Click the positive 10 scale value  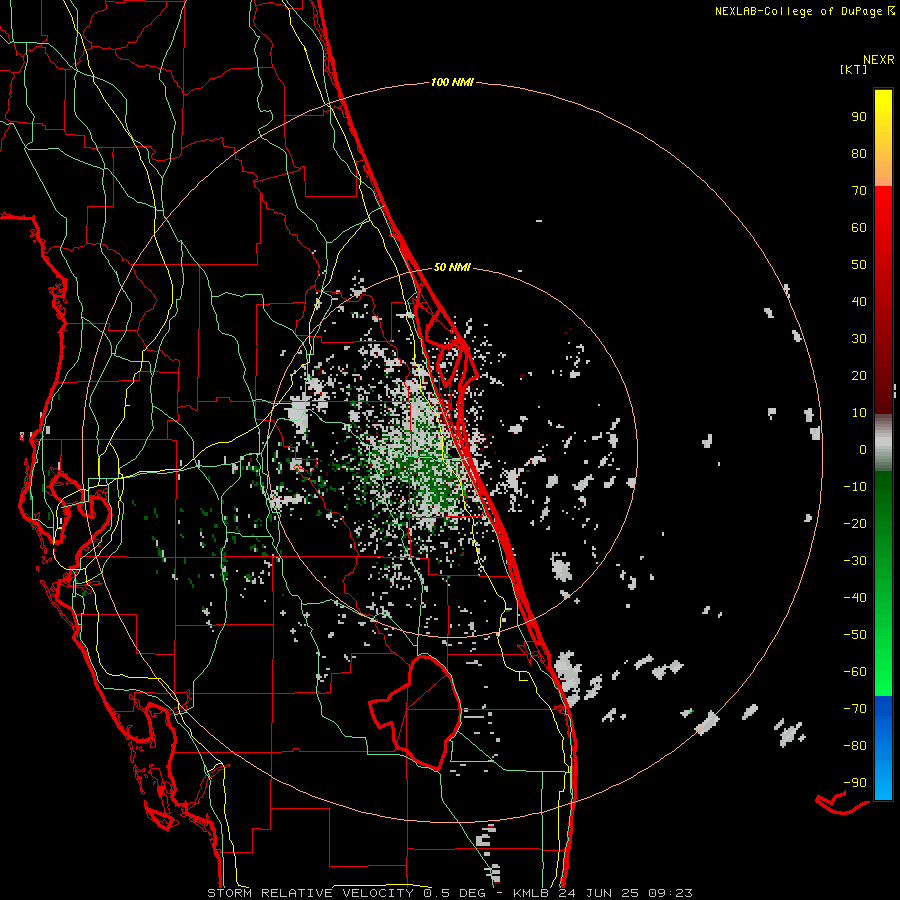point(859,413)
